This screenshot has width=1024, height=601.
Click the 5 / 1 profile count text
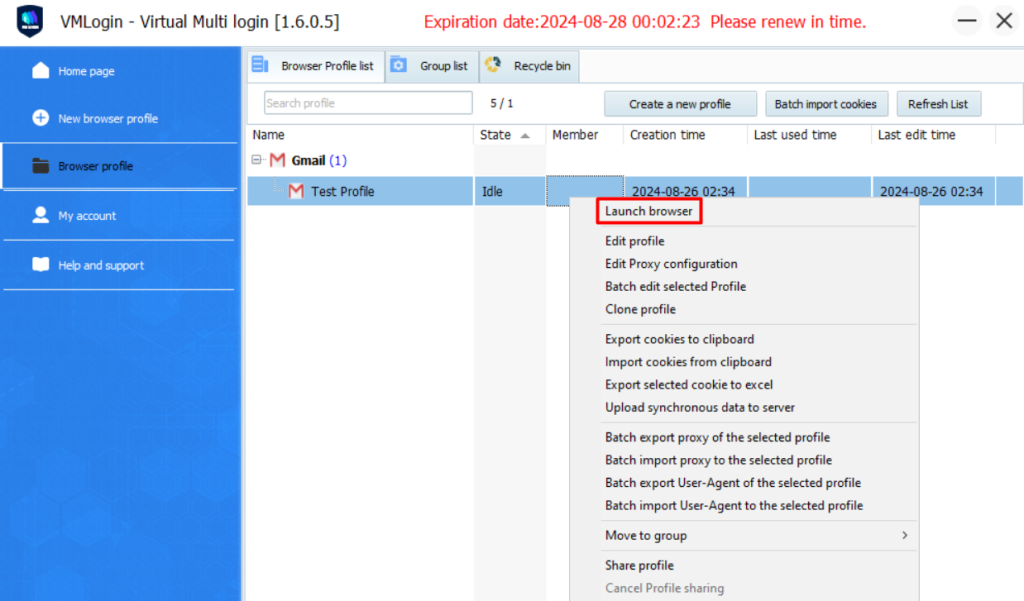coord(502,103)
